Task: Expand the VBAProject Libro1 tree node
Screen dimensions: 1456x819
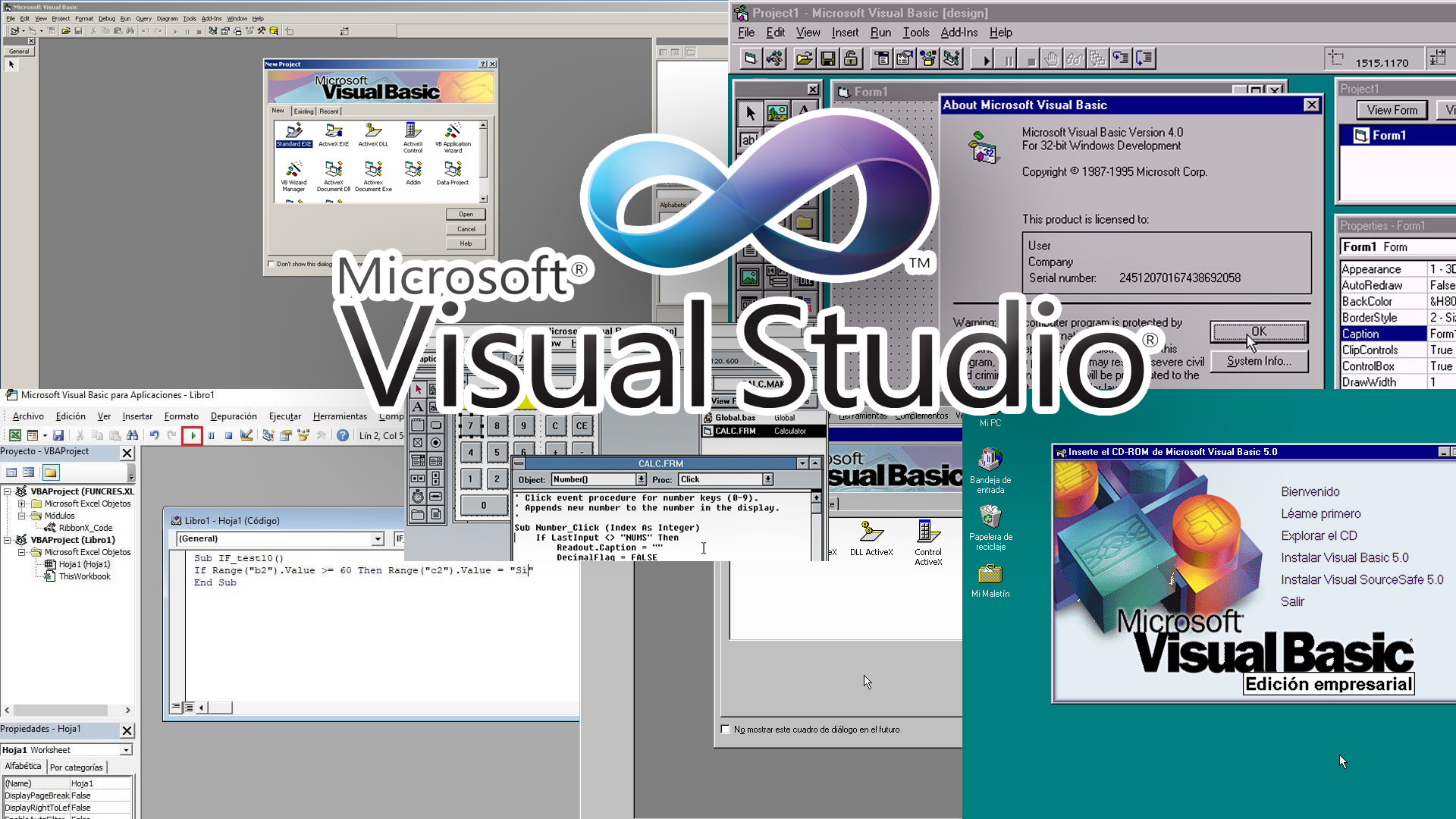Action: (8, 540)
